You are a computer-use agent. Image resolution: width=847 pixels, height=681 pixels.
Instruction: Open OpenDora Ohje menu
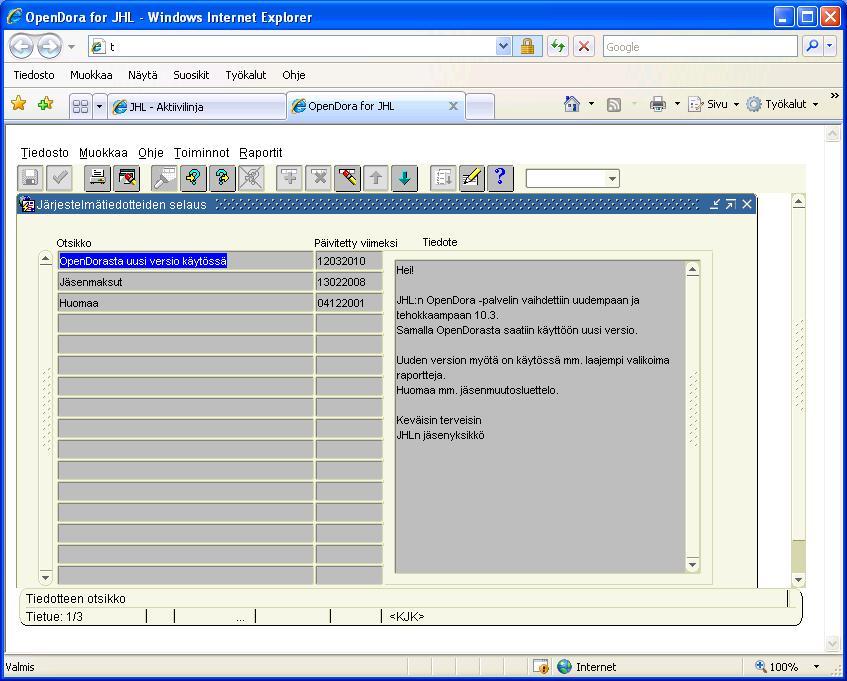151,153
